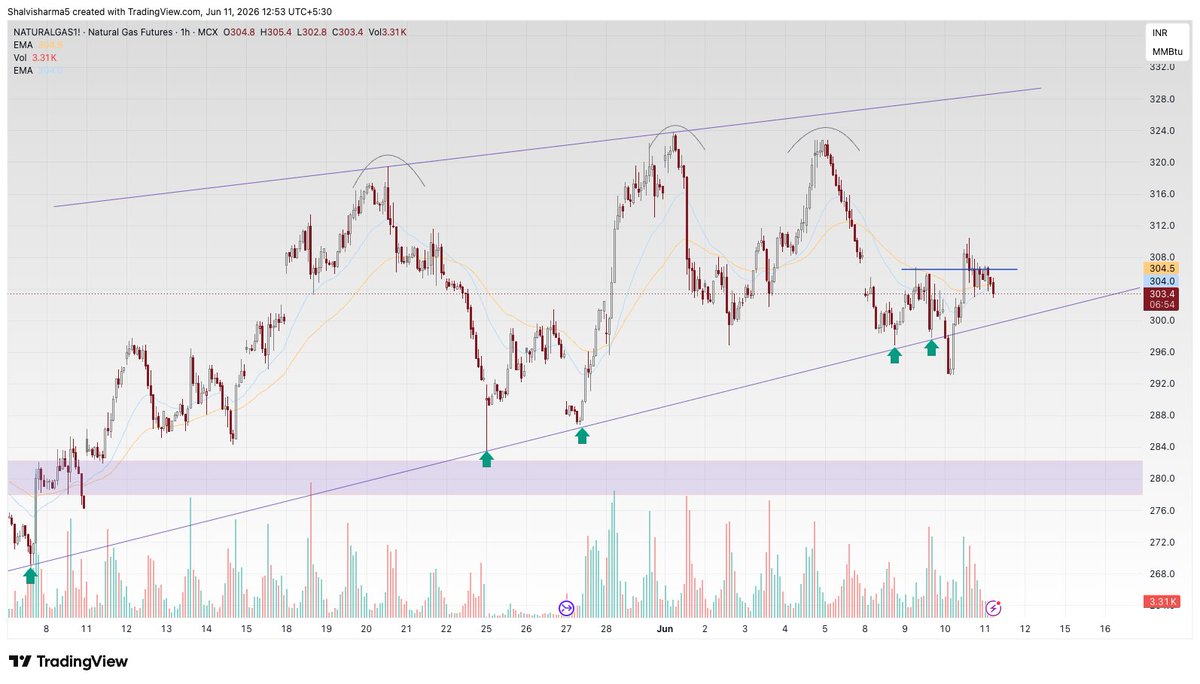1200x684 pixels.
Task: Select the blue horizontal line near 306
Action: pyautogui.click(x=960, y=269)
